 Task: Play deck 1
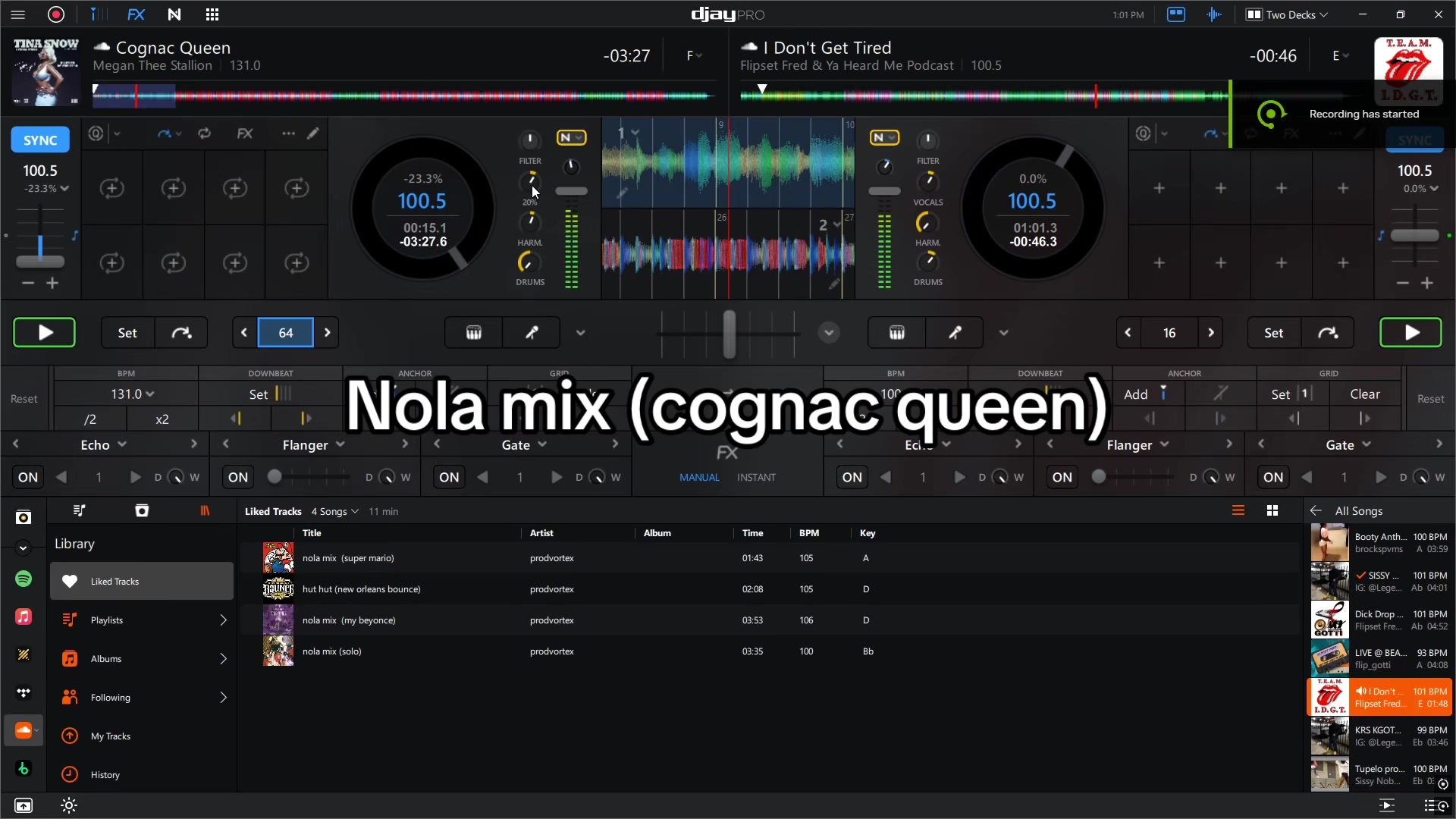pyautogui.click(x=45, y=332)
